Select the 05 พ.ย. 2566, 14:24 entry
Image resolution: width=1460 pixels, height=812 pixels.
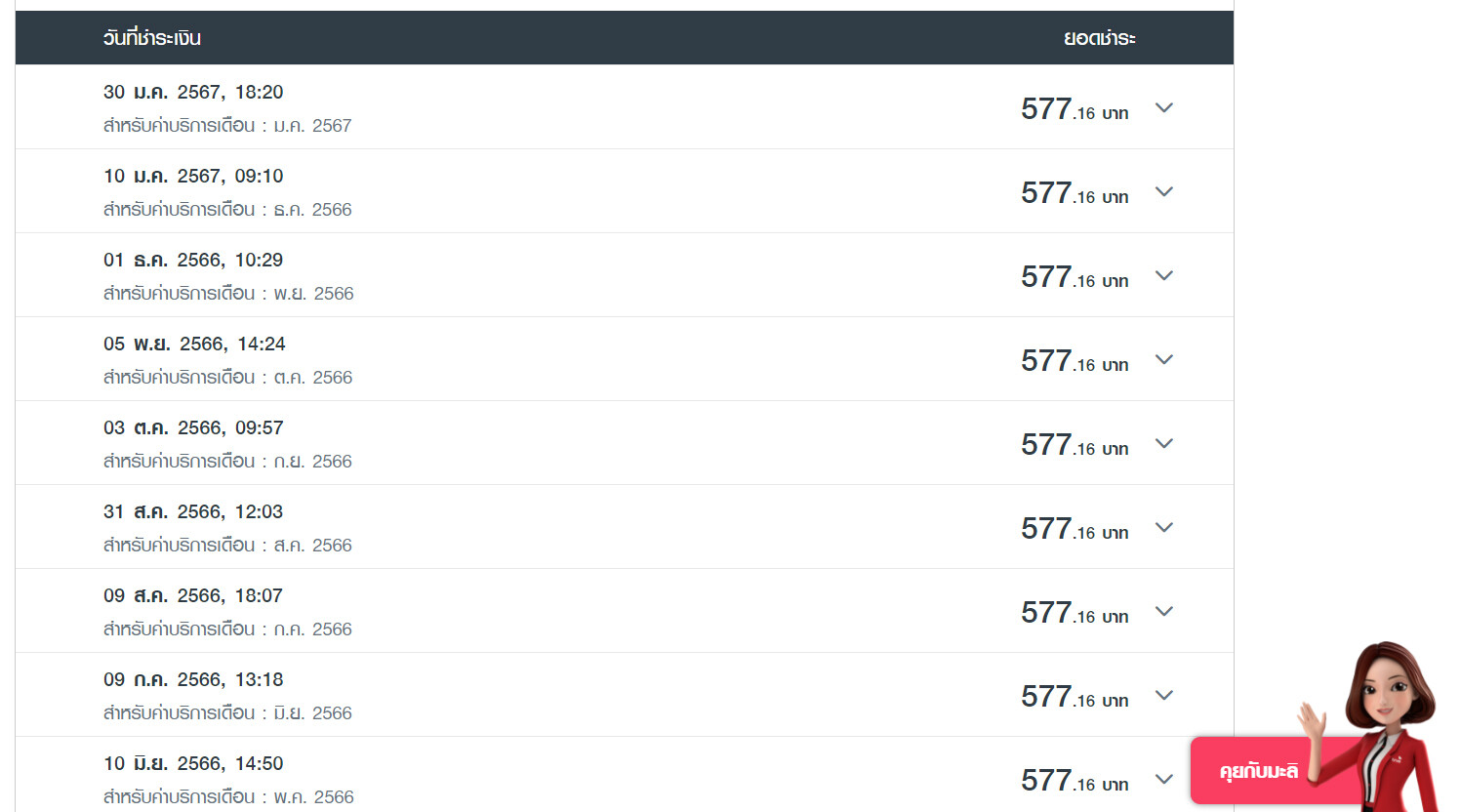click(194, 344)
